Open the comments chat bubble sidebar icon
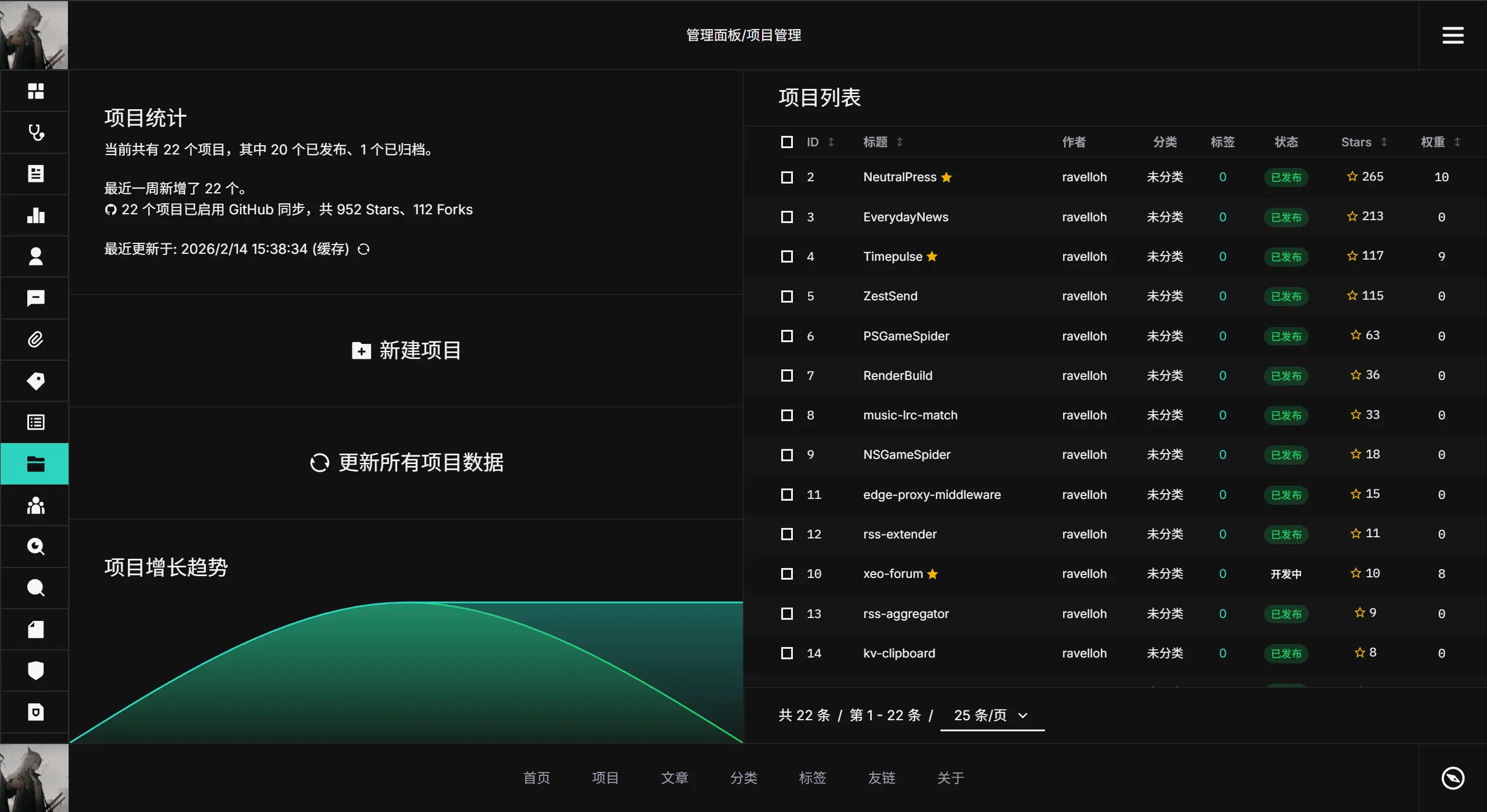 pyautogui.click(x=35, y=298)
